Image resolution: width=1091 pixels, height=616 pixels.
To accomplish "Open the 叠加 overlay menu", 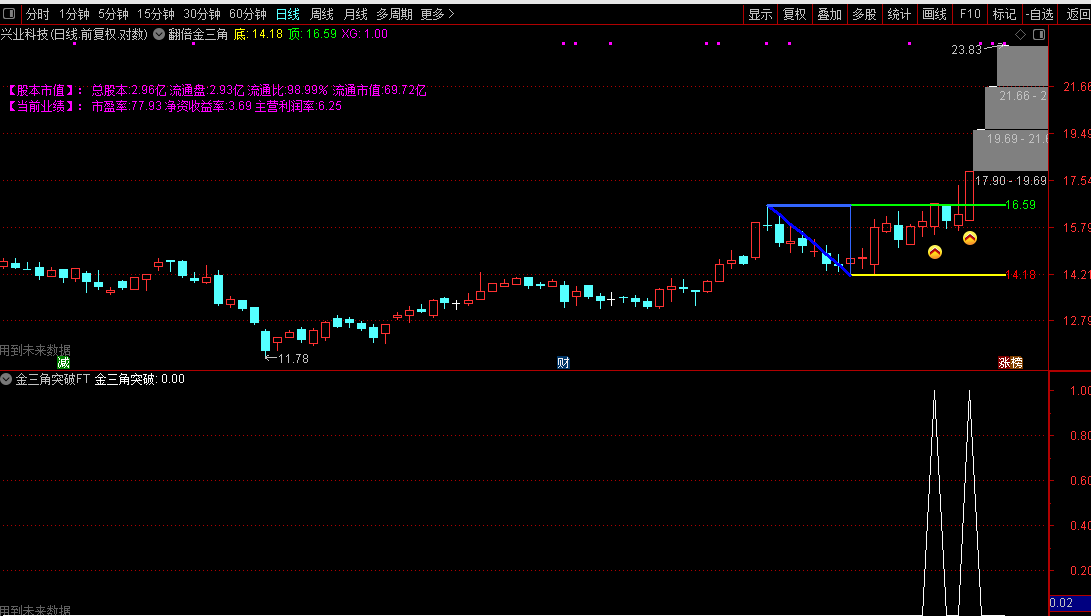I will point(829,14).
